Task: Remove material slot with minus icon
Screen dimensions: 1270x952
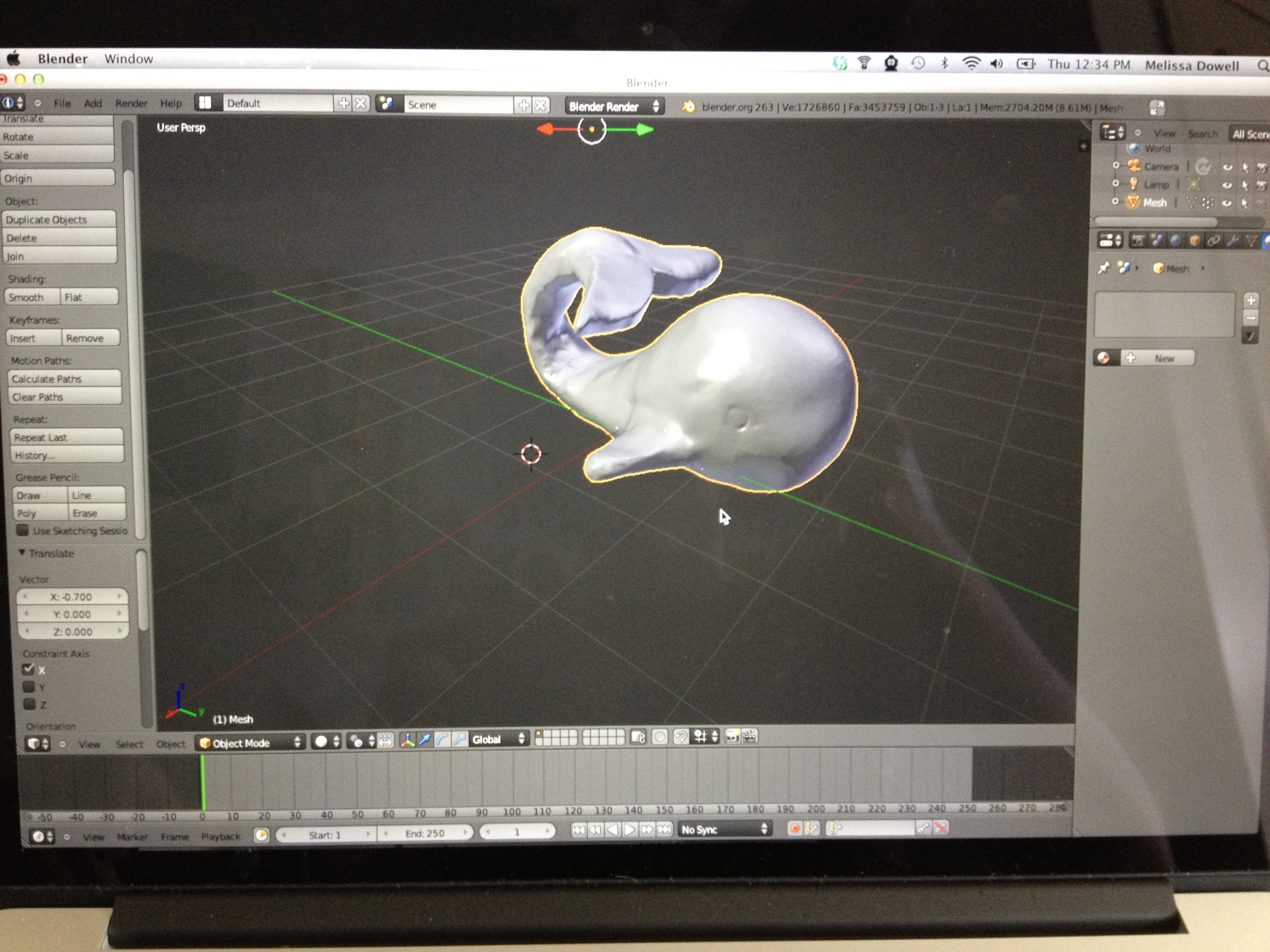Action: click(x=1252, y=317)
